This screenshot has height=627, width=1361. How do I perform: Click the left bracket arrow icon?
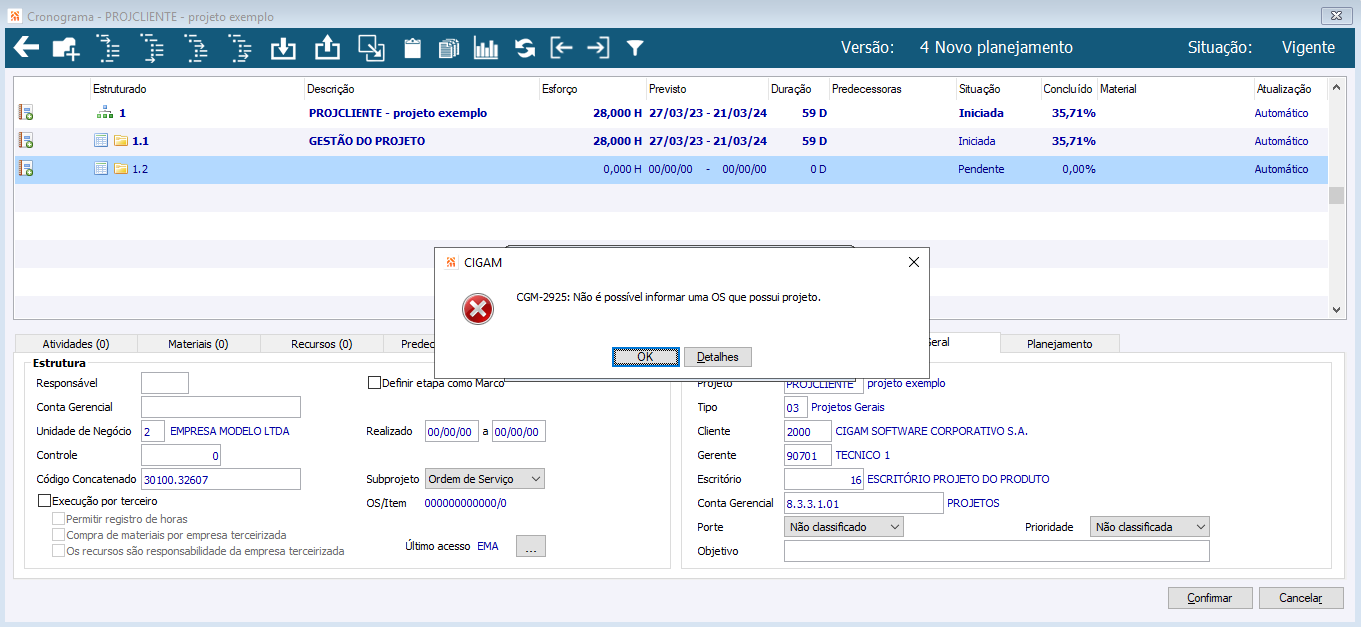click(x=562, y=48)
